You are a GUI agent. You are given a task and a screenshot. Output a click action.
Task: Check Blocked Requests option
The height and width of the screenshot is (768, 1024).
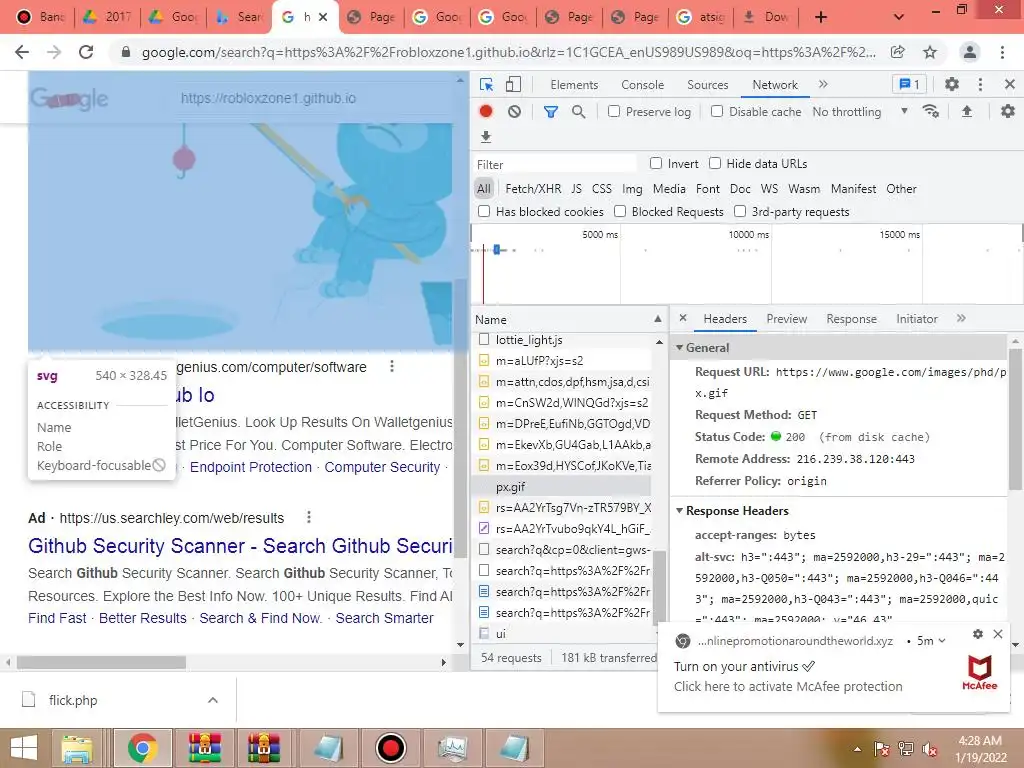620,211
